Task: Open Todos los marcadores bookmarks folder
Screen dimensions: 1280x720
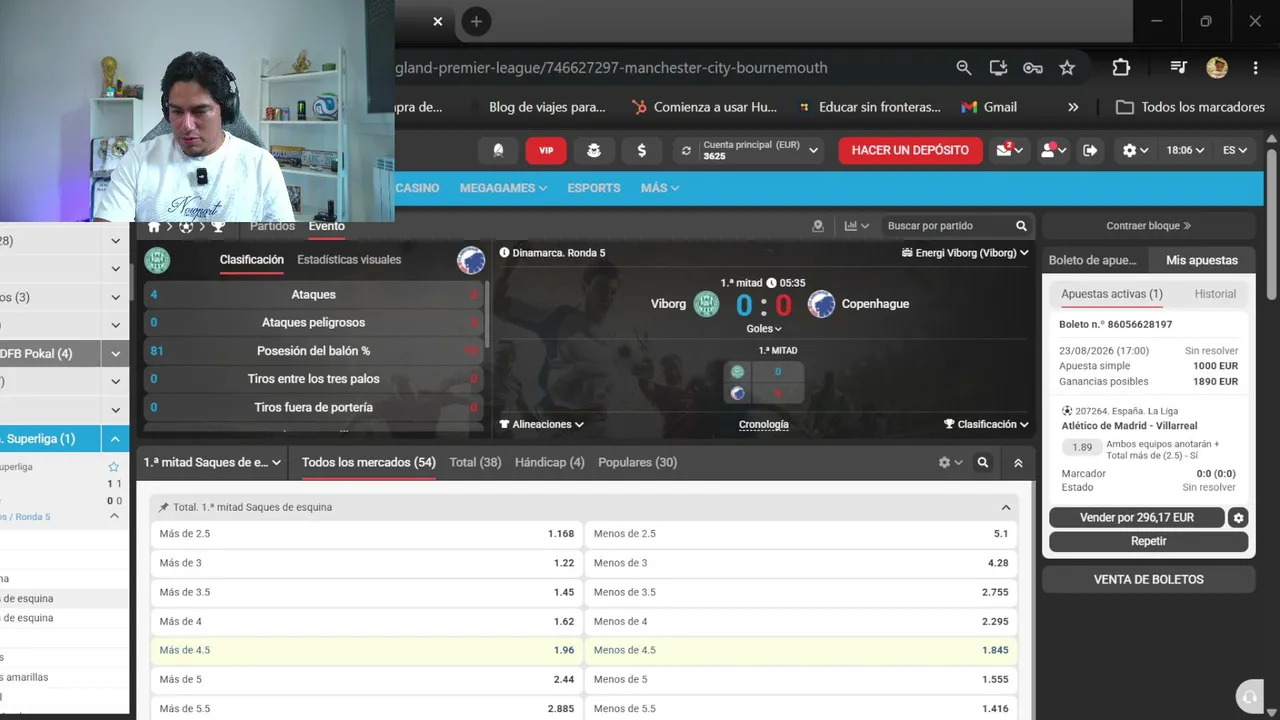Action: (1190, 107)
